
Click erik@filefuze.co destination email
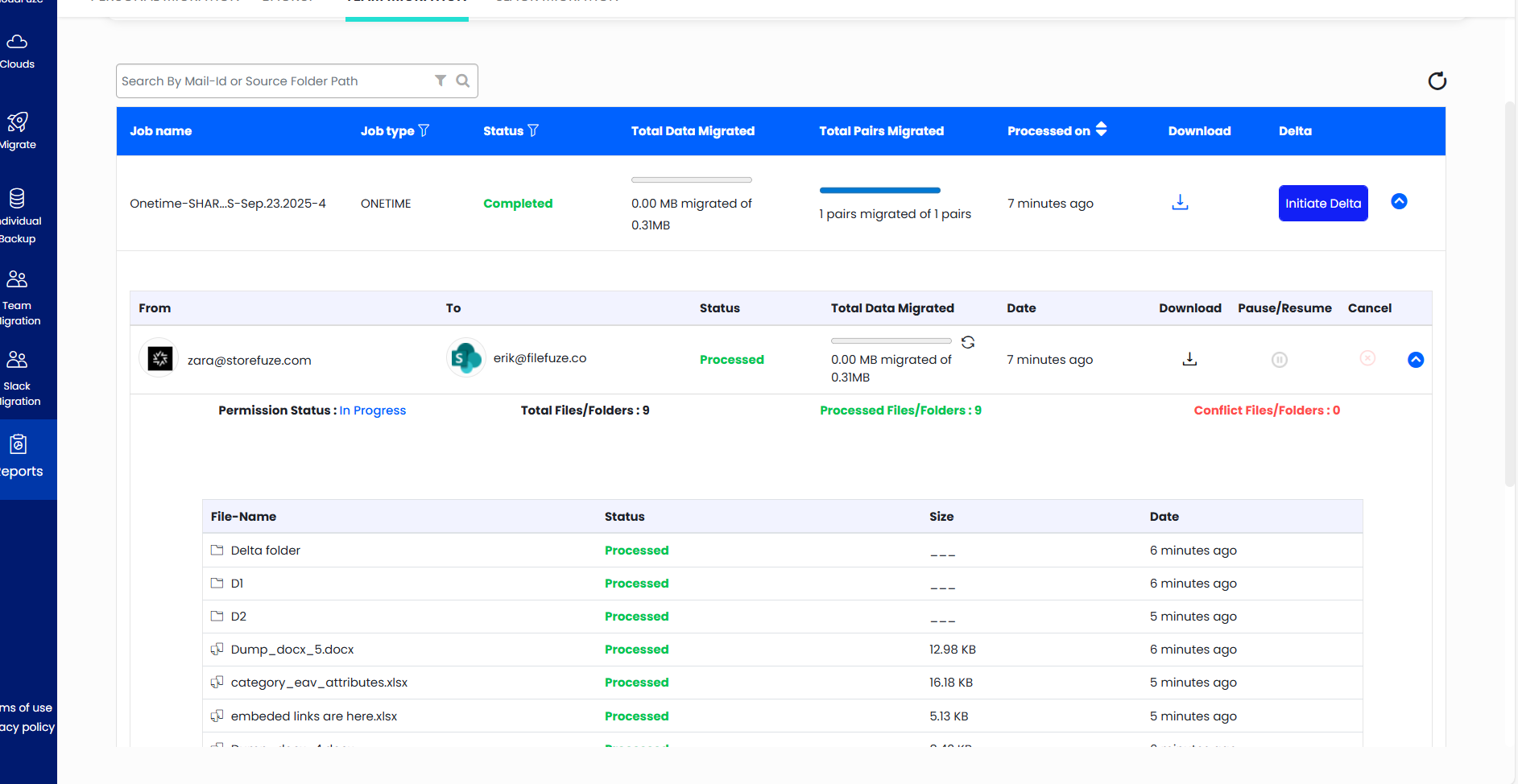[x=540, y=357]
